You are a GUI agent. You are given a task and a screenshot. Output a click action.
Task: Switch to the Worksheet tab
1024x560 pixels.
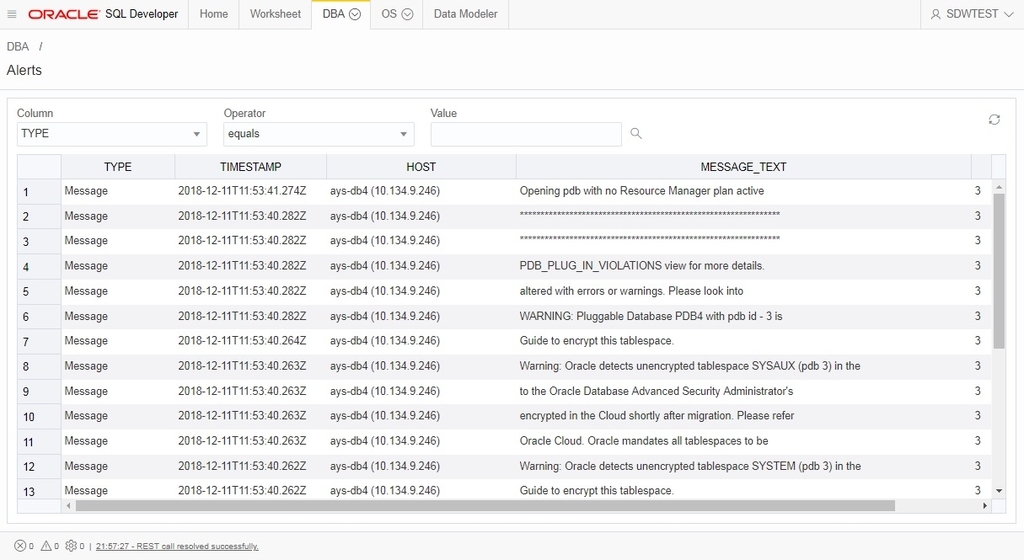click(275, 14)
